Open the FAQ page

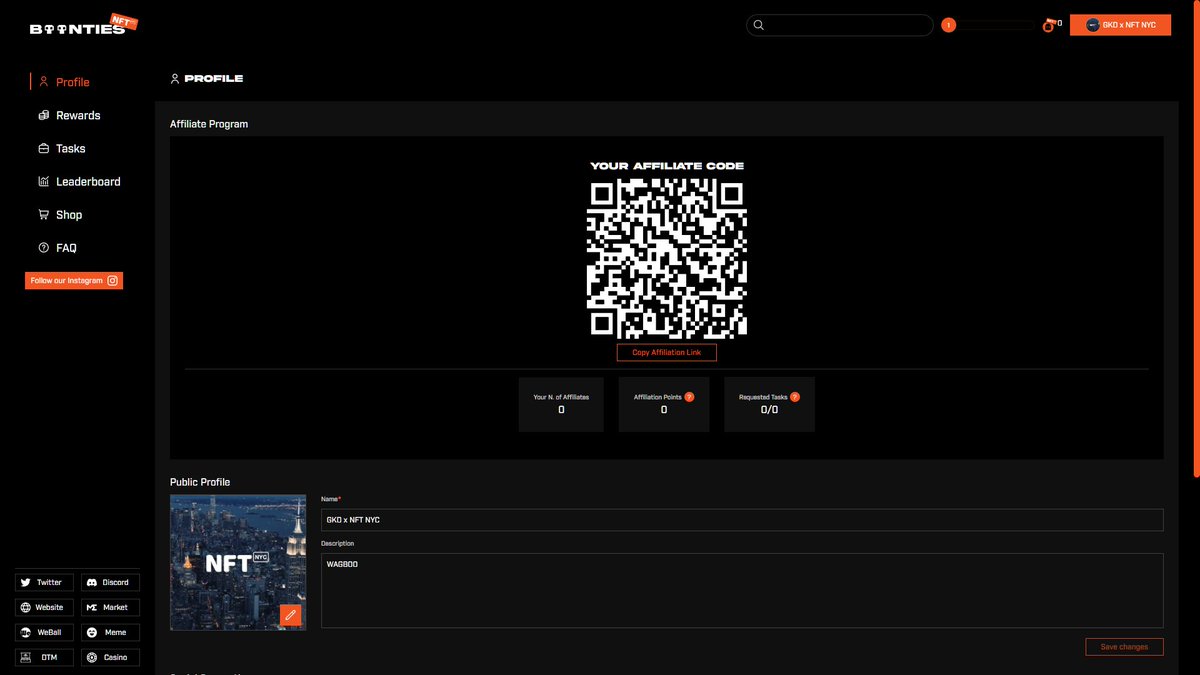click(x=57, y=247)
